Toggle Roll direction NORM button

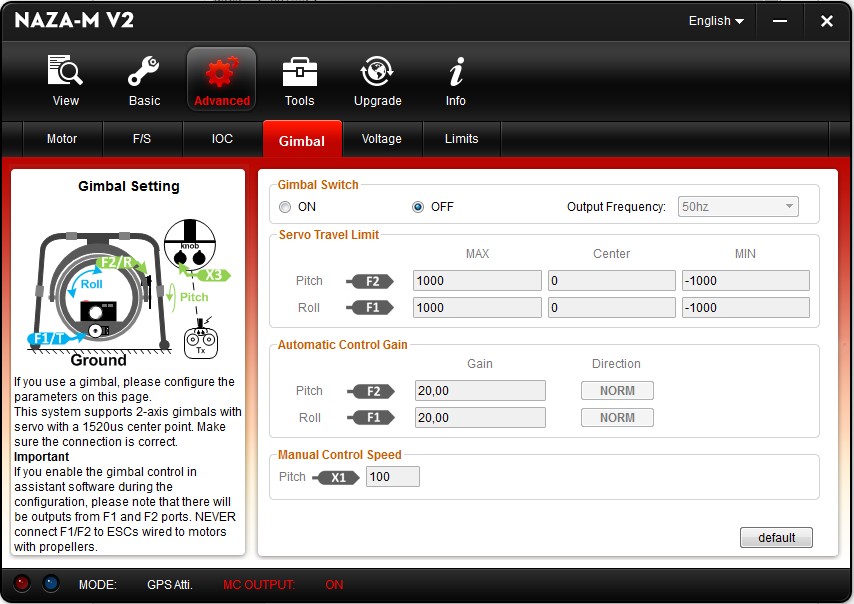tap(617, 418)
